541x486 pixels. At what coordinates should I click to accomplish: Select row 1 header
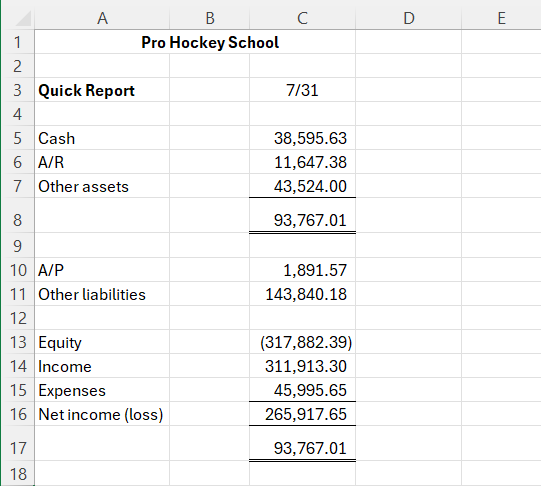point(18,42)
